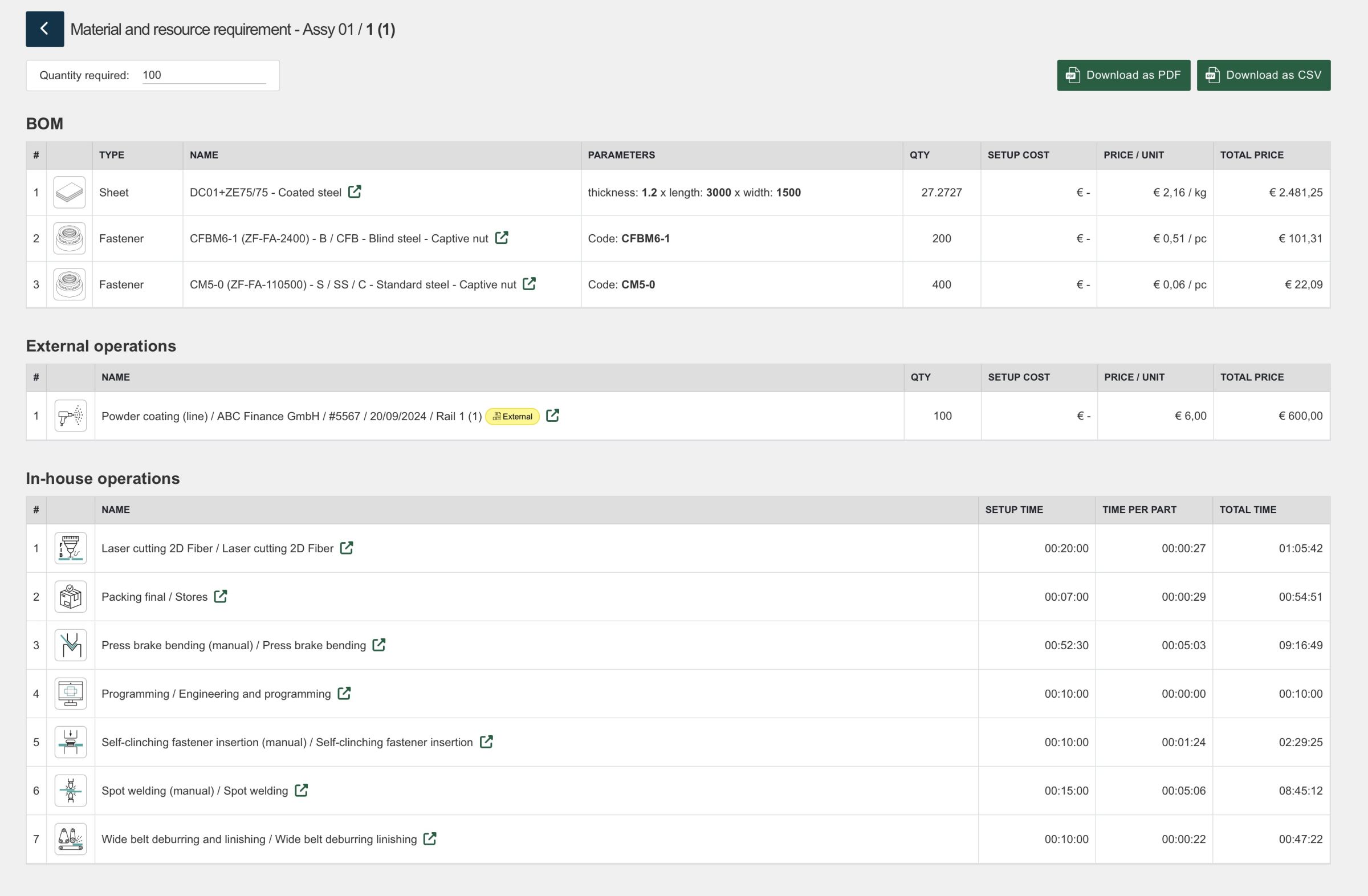This screenshot has width=1368, height=896.
Task: Open Powder coating operation external link icon
Action: pos(552,415)
